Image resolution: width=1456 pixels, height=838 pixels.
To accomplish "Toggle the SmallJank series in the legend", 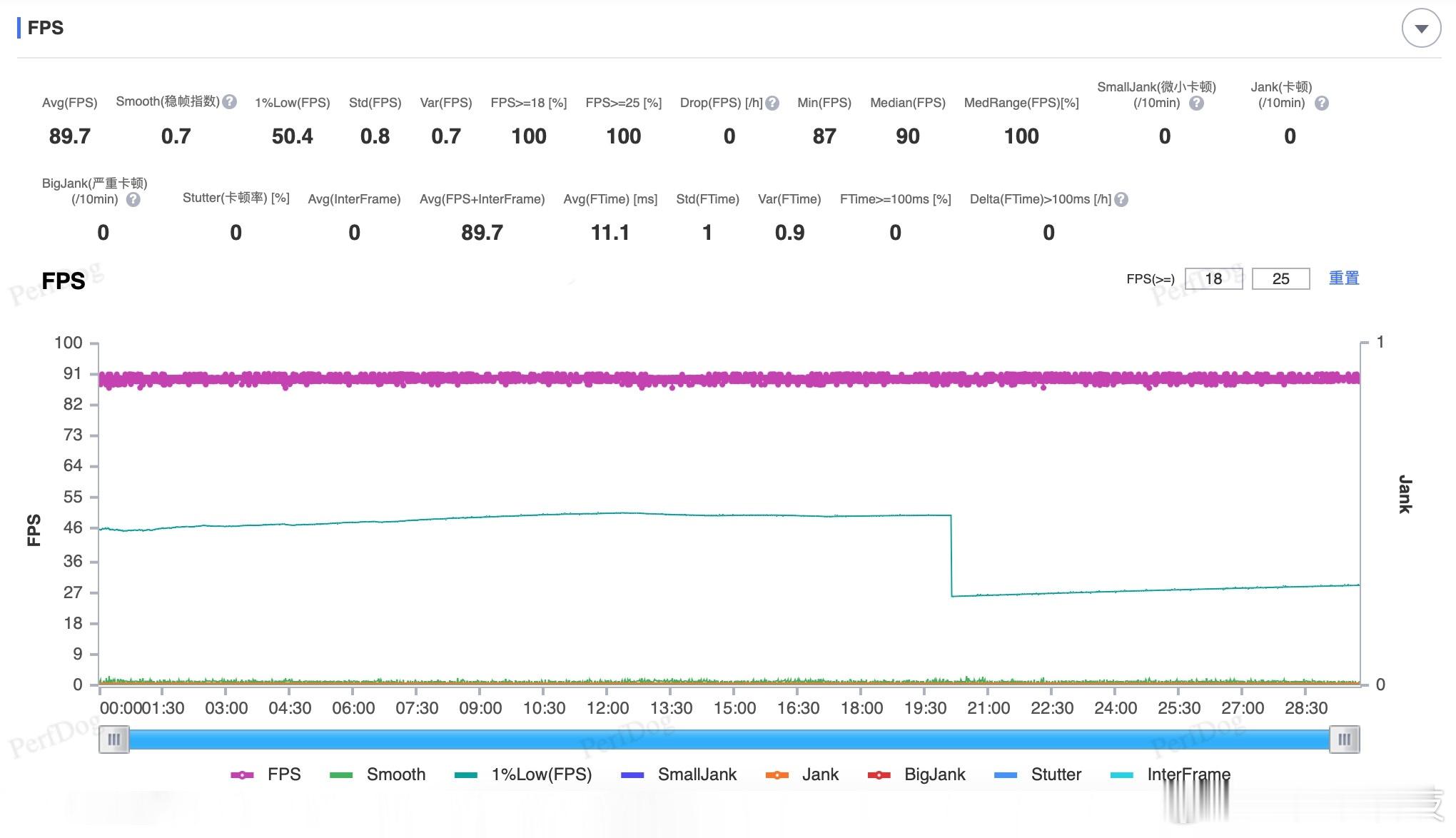I will (679, 774).
